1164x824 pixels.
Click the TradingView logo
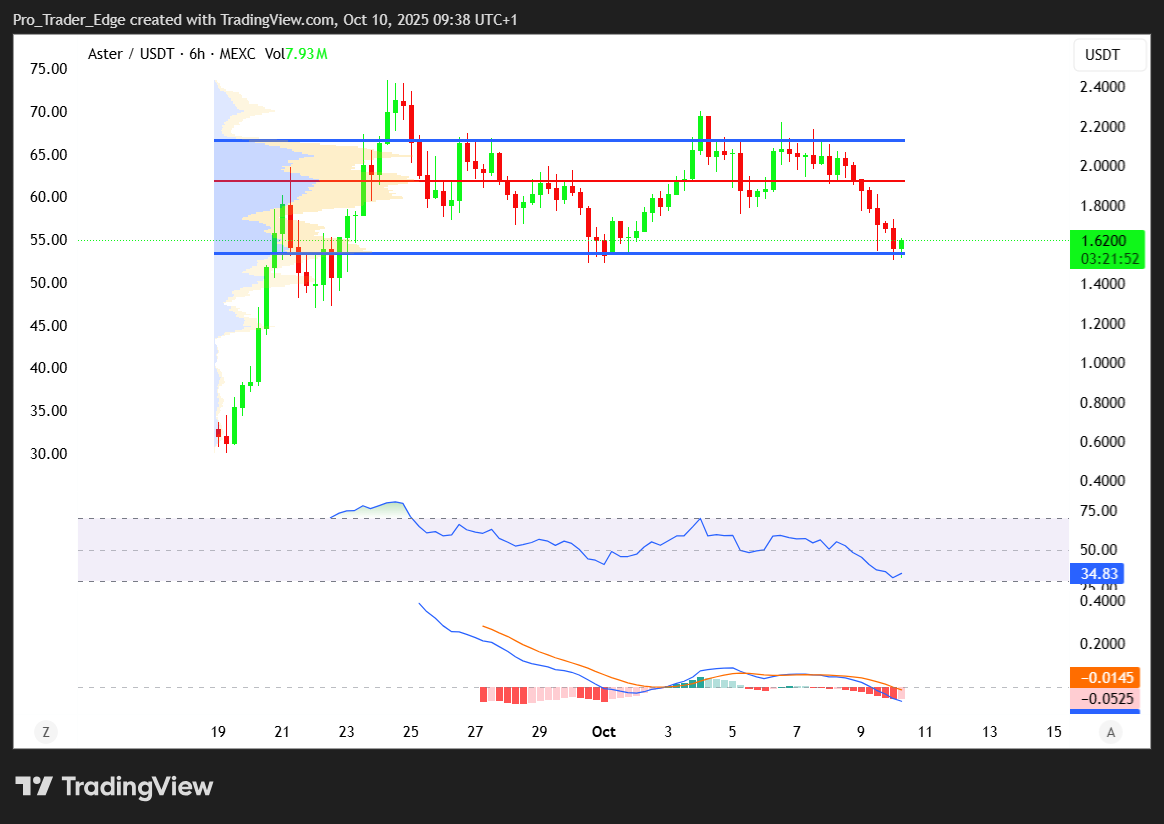(115, 786)
